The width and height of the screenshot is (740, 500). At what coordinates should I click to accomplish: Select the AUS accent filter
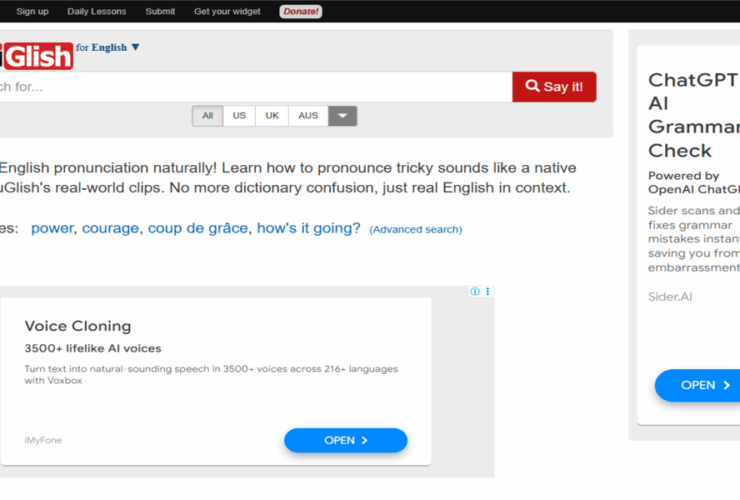click(308, 116)
